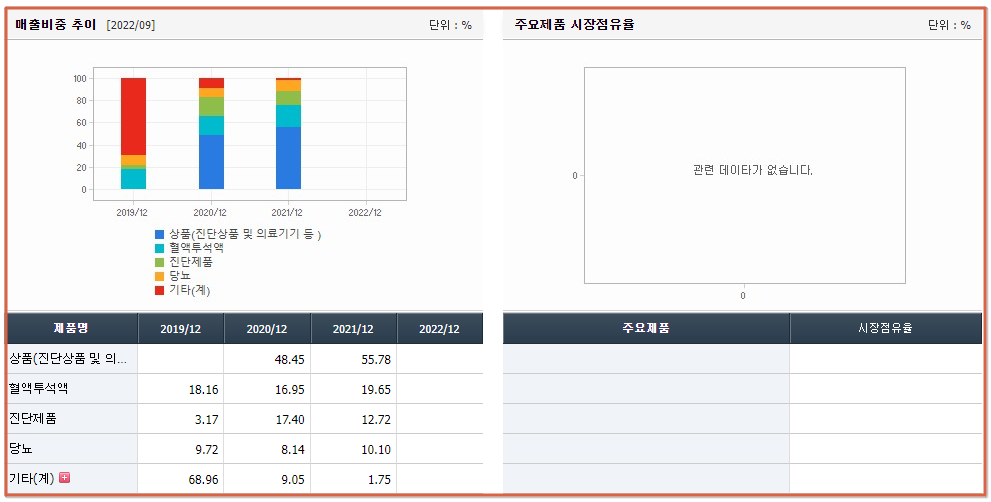The height and width of the screenshot is (502, 991).
Task: Click the 상품(진단상품 및 의료기기 등 ) legend label
Action: click(245, 235)
